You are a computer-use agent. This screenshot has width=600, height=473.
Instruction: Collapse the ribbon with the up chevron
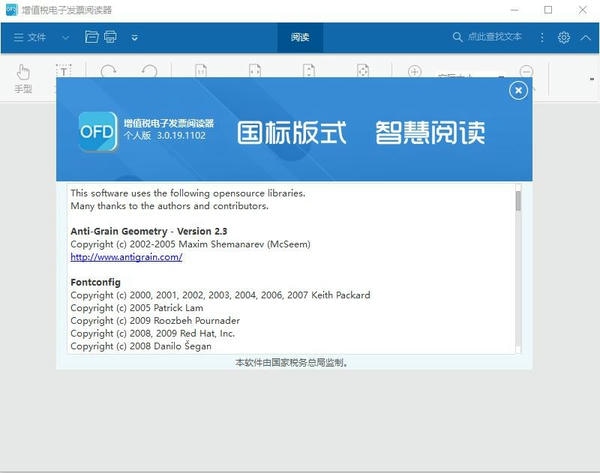coord(585,38)
